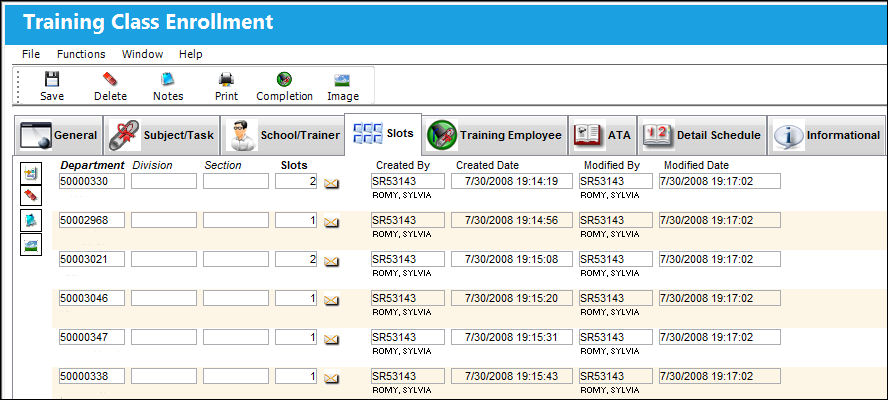The width and height of the screenshot is (888, 400).
Task: Click the Department field containing 50003021
Action: pyautogui.click(x=92, y=259)
